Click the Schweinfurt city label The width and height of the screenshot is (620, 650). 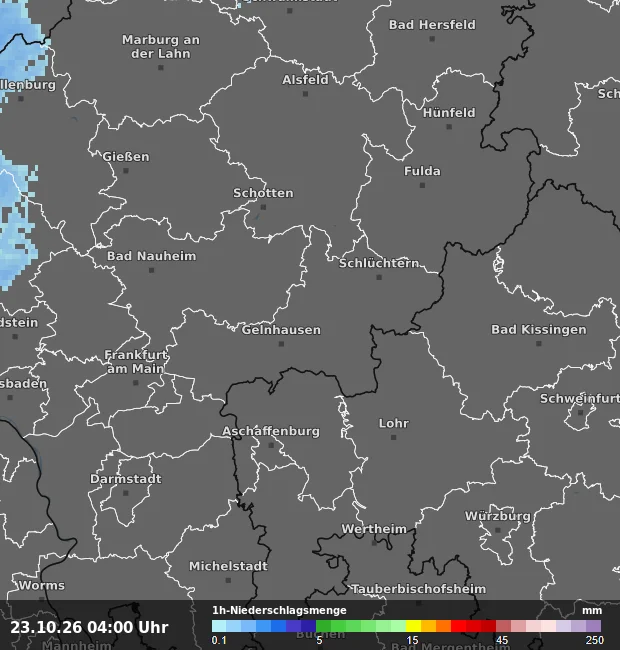(580, 399)
